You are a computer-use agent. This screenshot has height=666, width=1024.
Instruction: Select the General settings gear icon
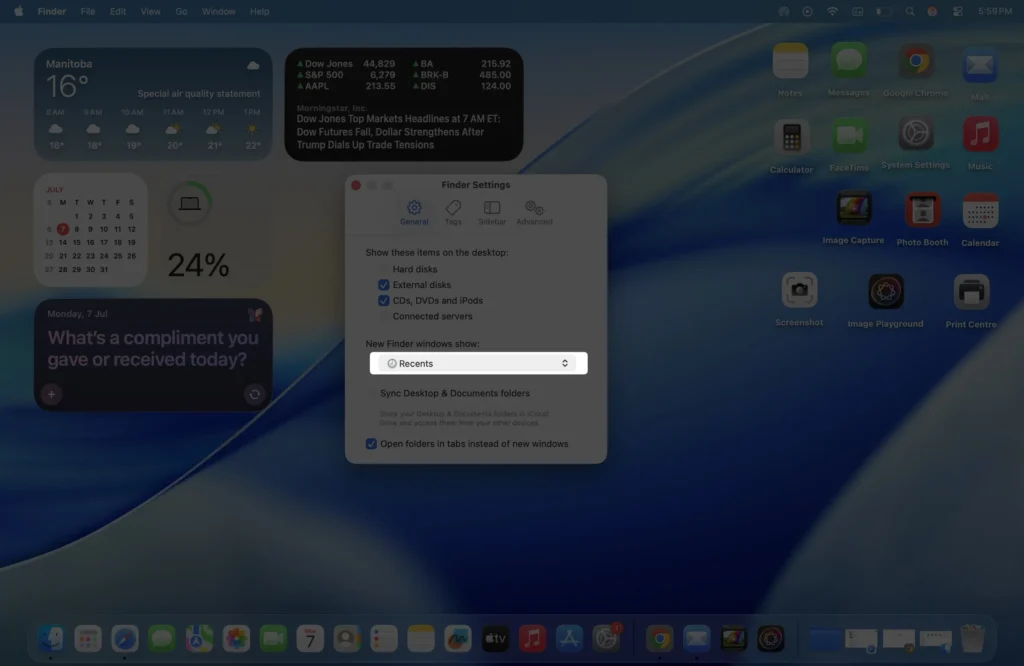[414, 208]
